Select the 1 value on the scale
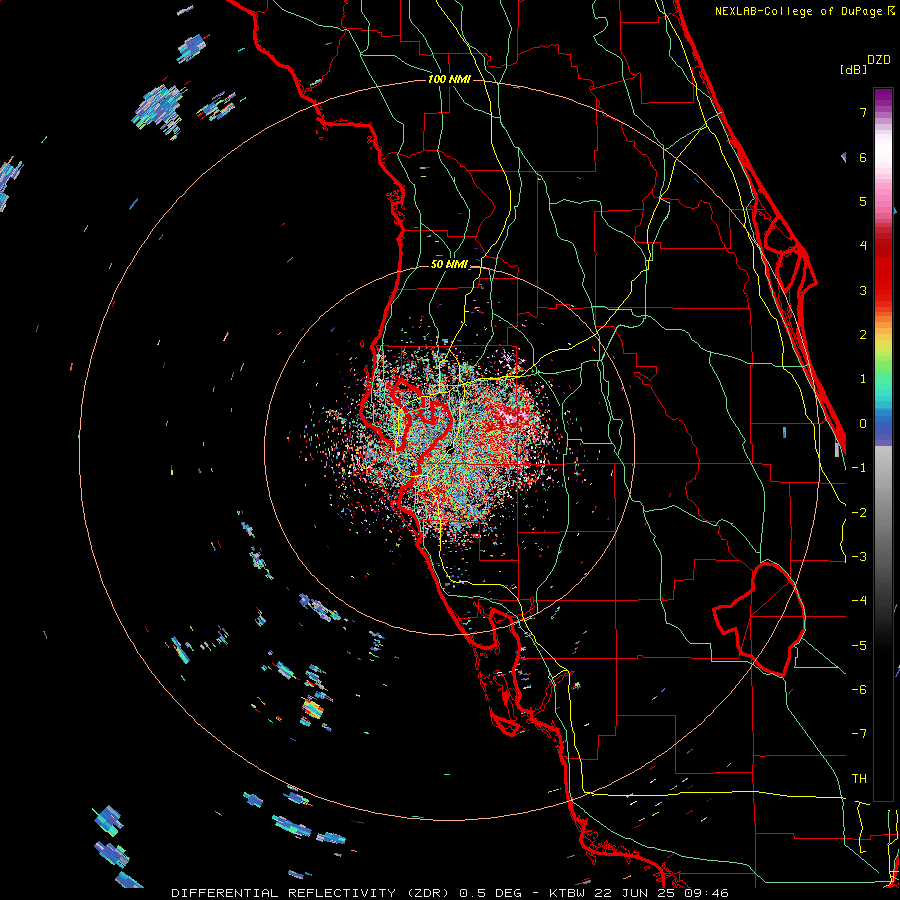Viewport: 900px width, 900px height. tap(863, 379)
